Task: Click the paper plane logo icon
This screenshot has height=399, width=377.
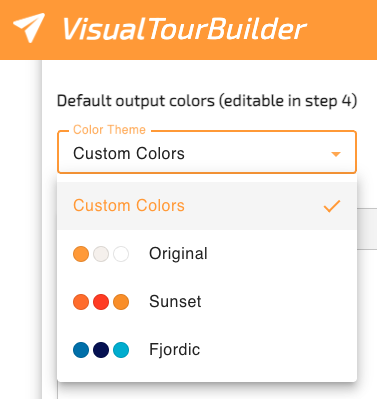Action: pos(29,28)
